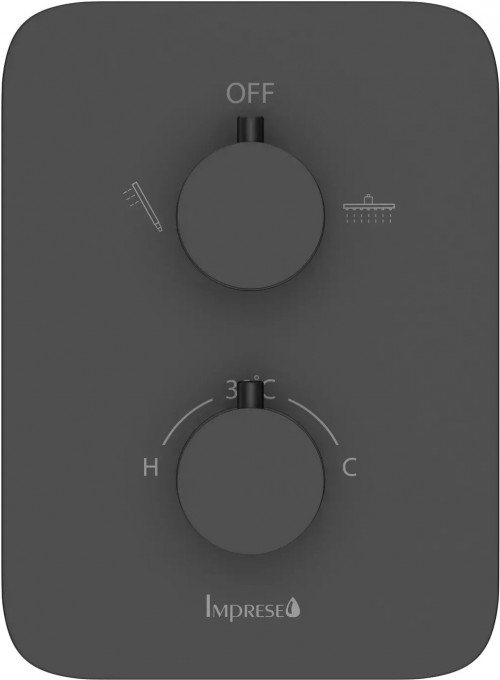Image resolution: width=500 pixels, height=680 pixels.
Task: Click the spray lines of hand shower icon
Action: [x=129, y=193]
